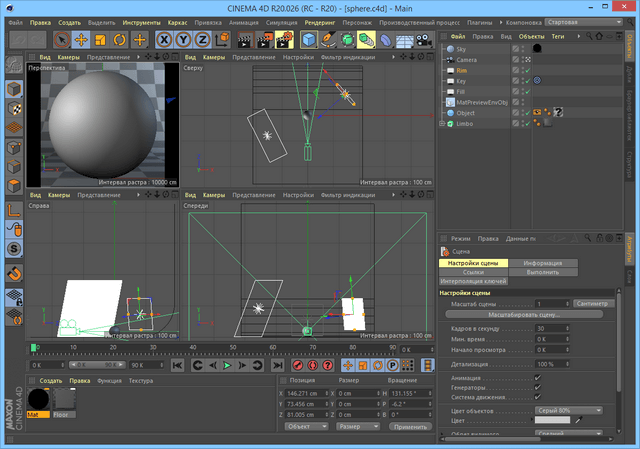Click the Масштабировать сцену button

click(x=525, y=314)
